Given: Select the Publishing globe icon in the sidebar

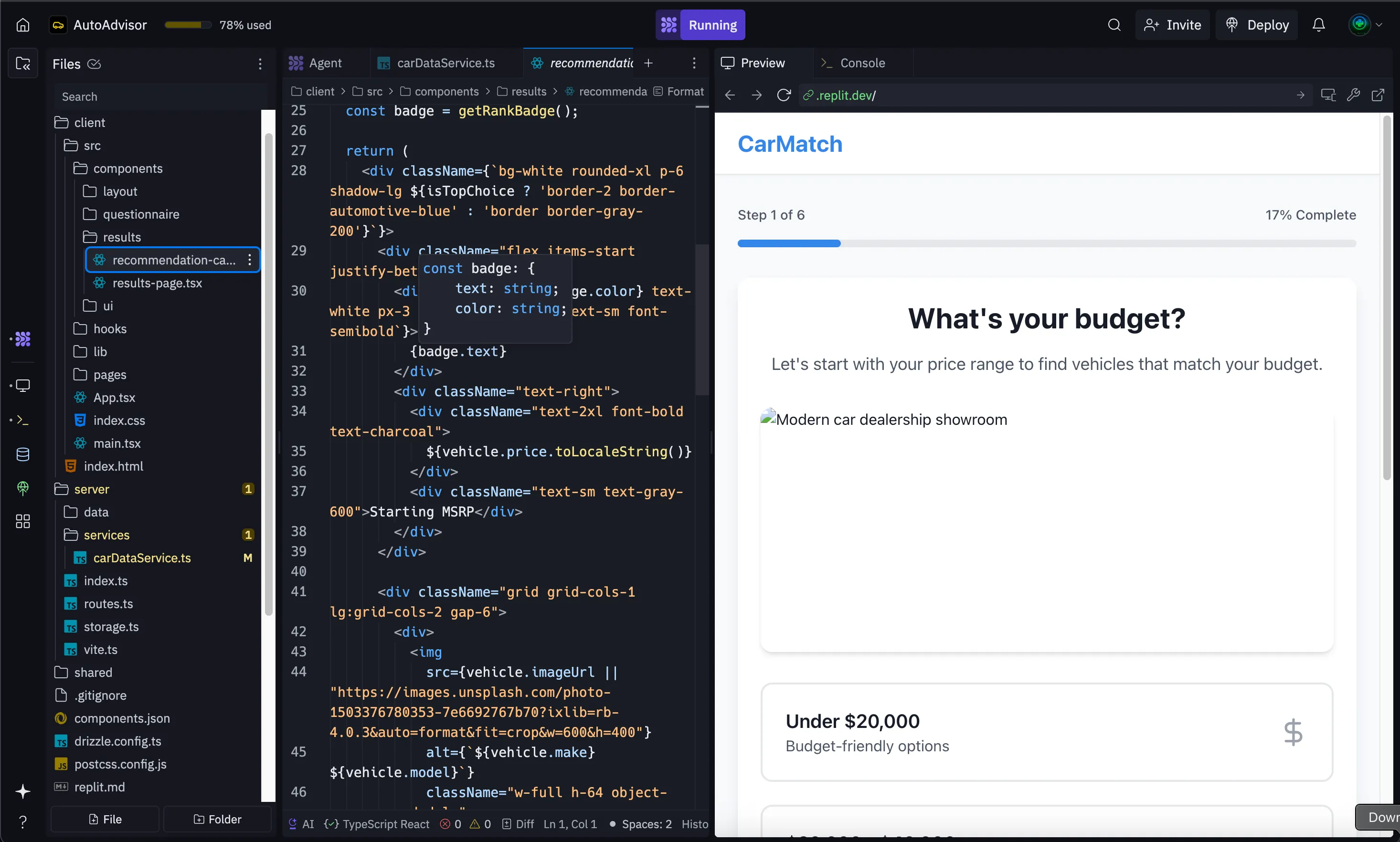Looking at the screenshot, I should tap(23, 488).
